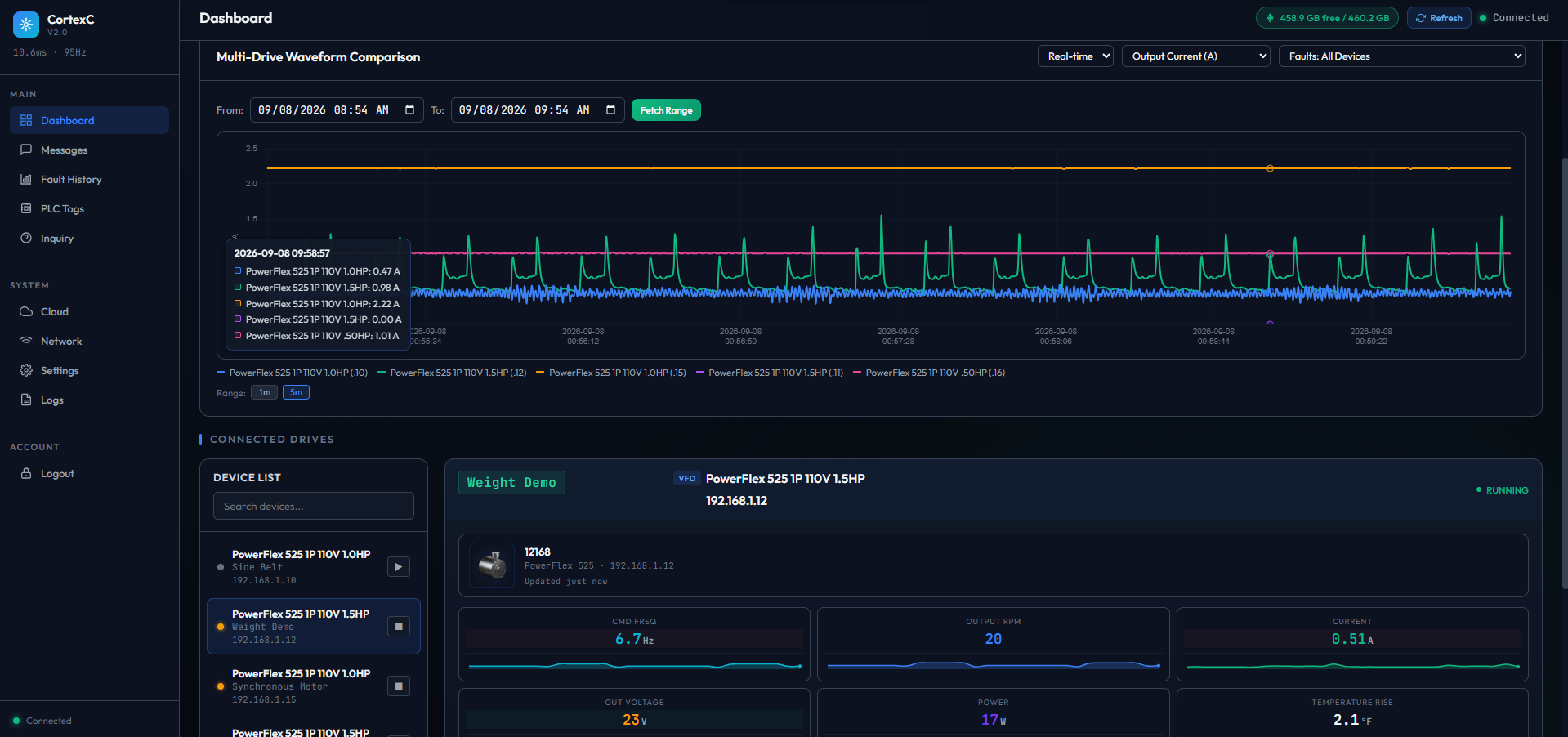Click the orange data point marker on chart
This screenshot has height=737, width=1568.
click(x=1270, y=168)
